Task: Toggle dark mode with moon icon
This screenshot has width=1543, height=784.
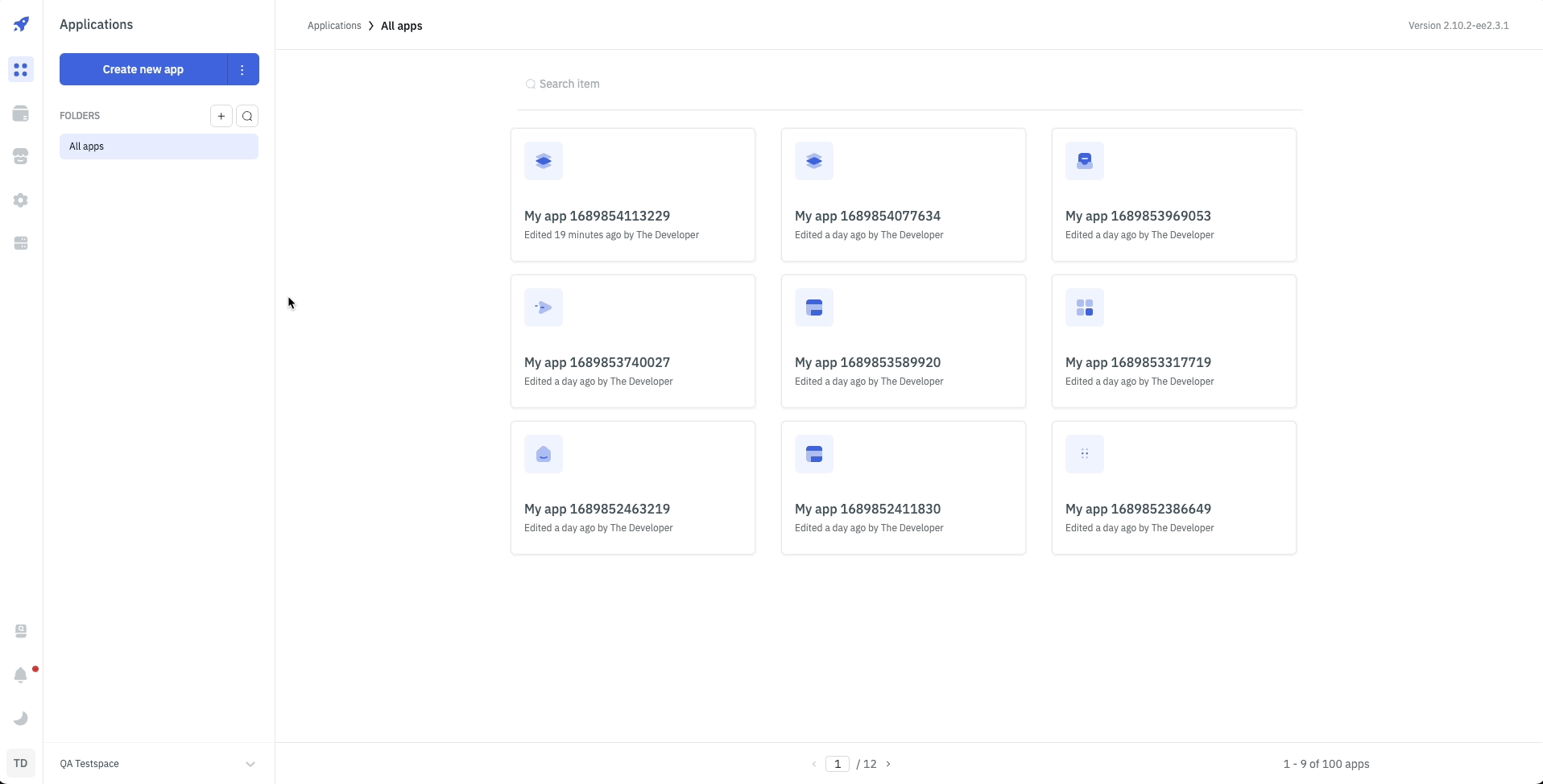Action: pyautogui.click(x=21, y=718)
